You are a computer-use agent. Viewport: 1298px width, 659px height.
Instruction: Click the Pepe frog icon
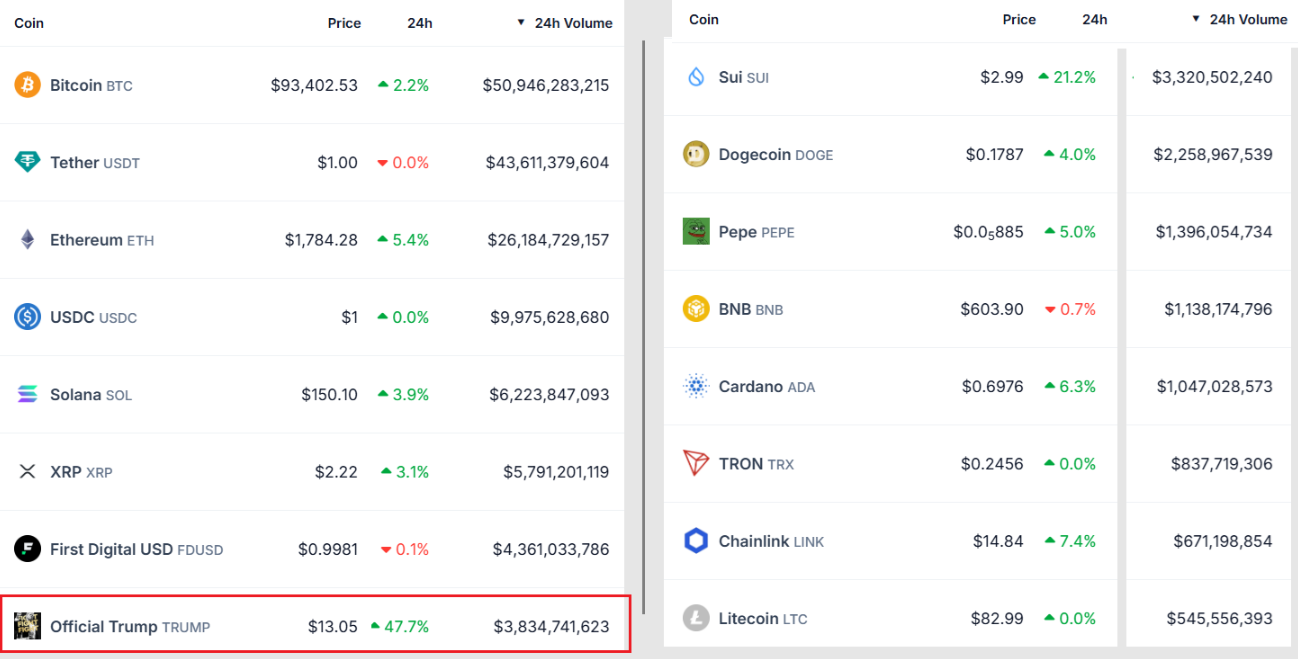click(x=696, y=231)
